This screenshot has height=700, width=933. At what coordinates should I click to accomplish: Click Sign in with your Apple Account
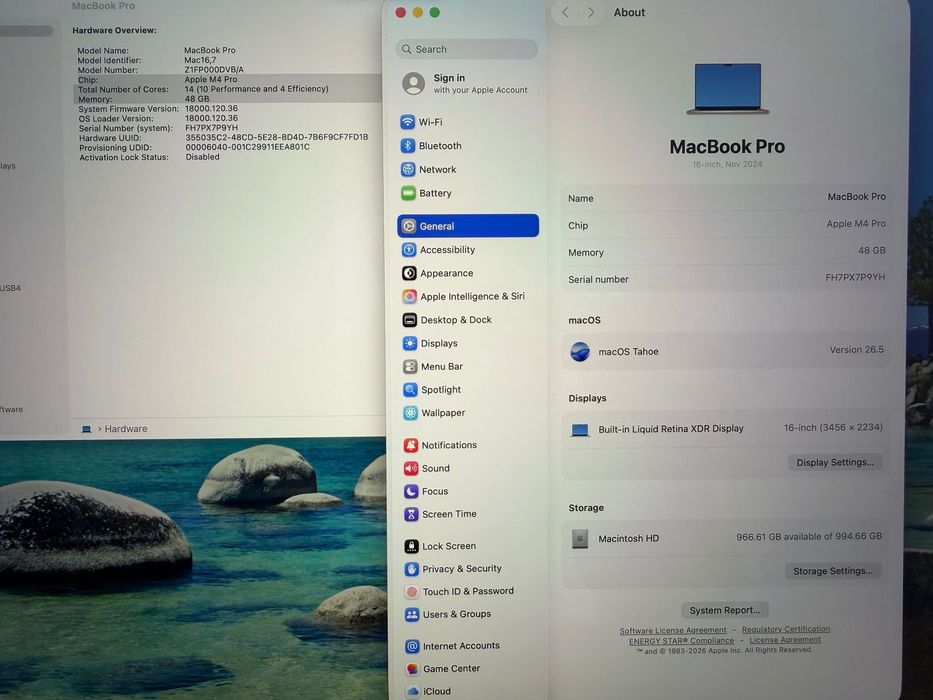466,83
